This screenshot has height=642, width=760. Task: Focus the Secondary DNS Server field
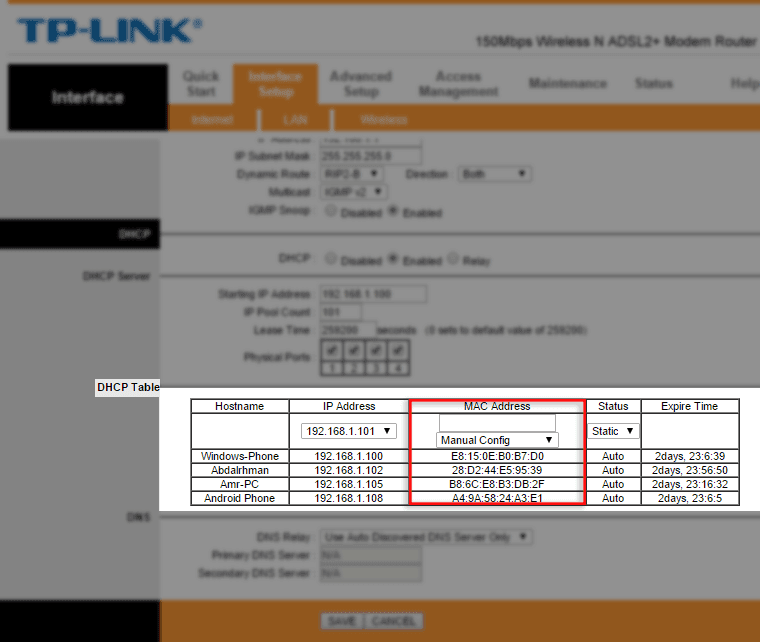click(370, 573)
